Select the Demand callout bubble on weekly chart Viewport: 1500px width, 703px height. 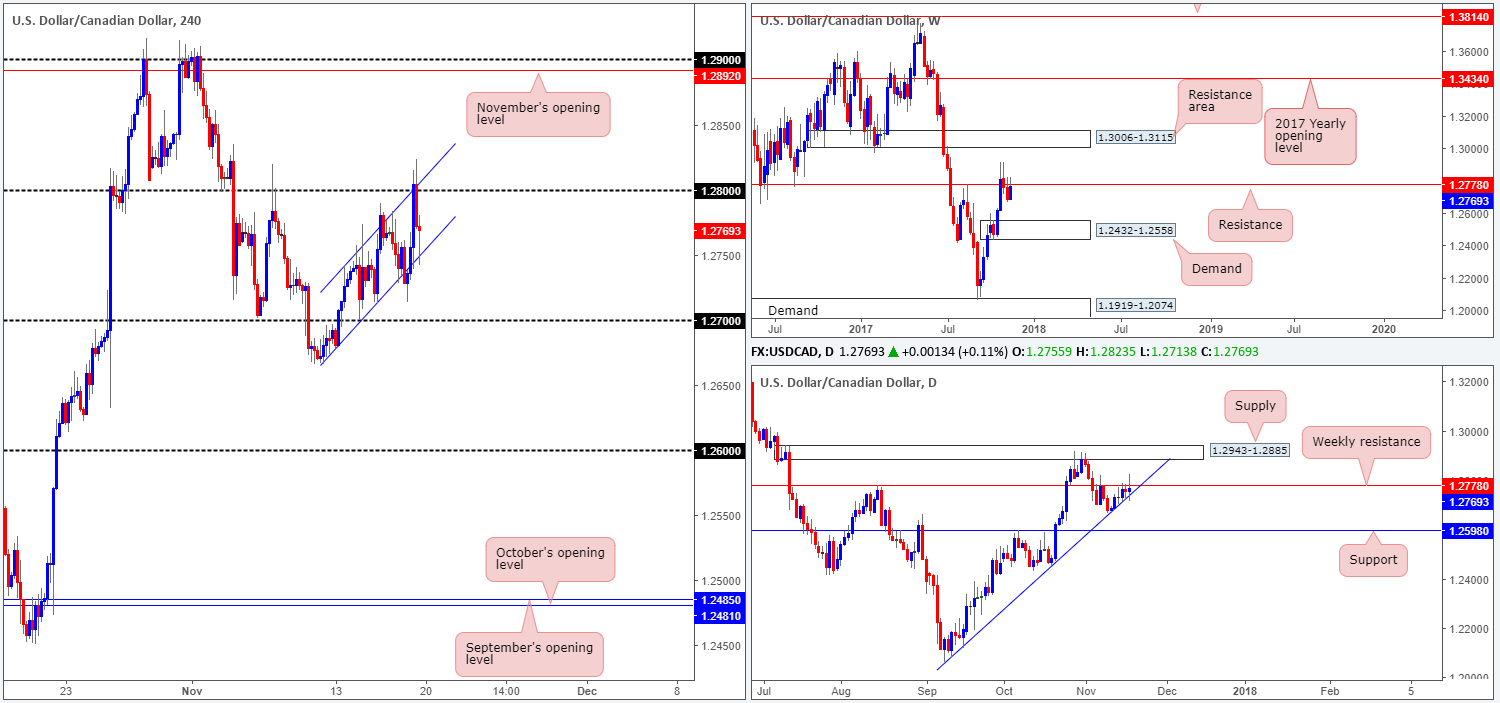pos(1216,268)
